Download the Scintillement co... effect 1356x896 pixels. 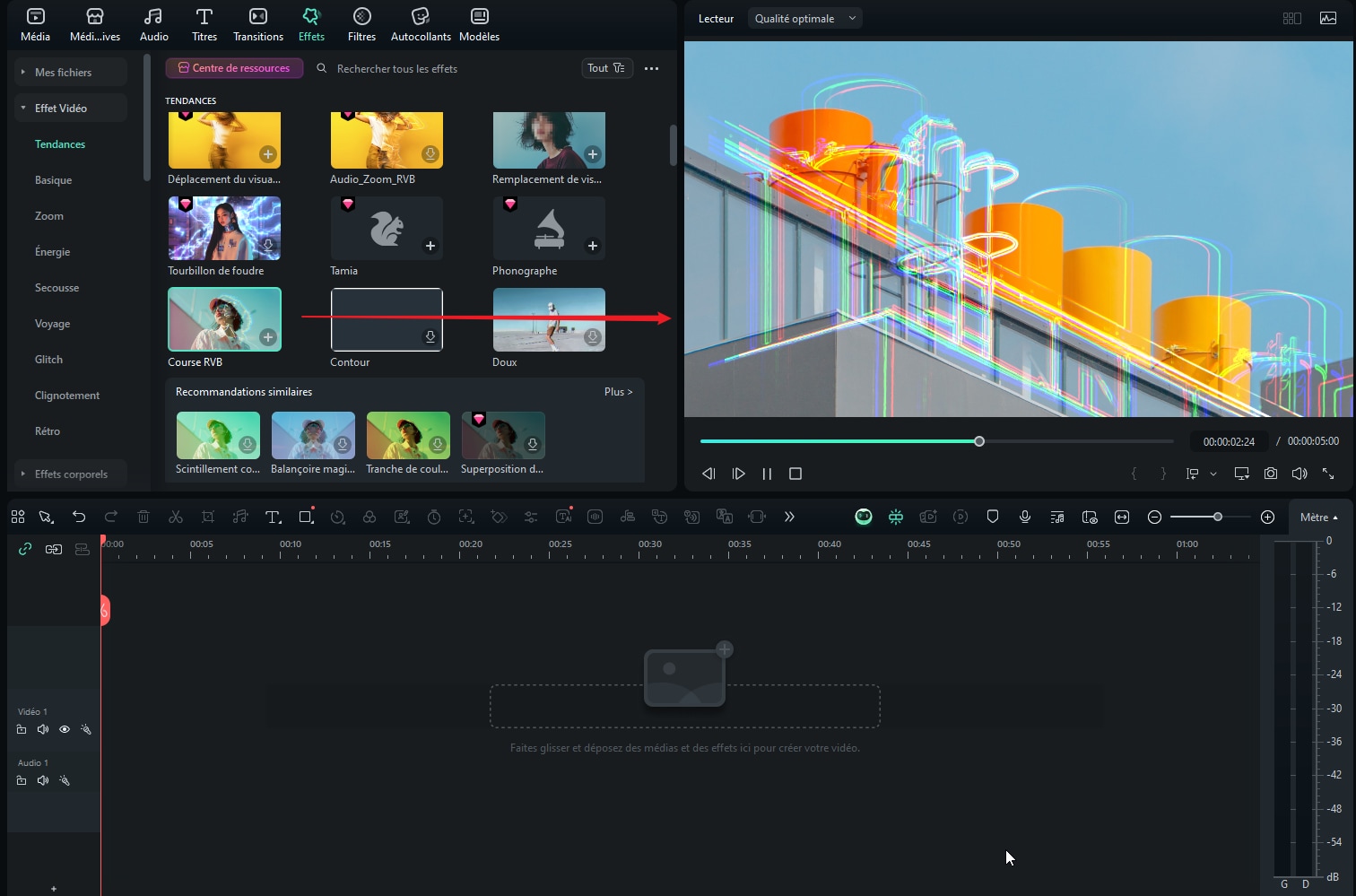tap(248, 444)
